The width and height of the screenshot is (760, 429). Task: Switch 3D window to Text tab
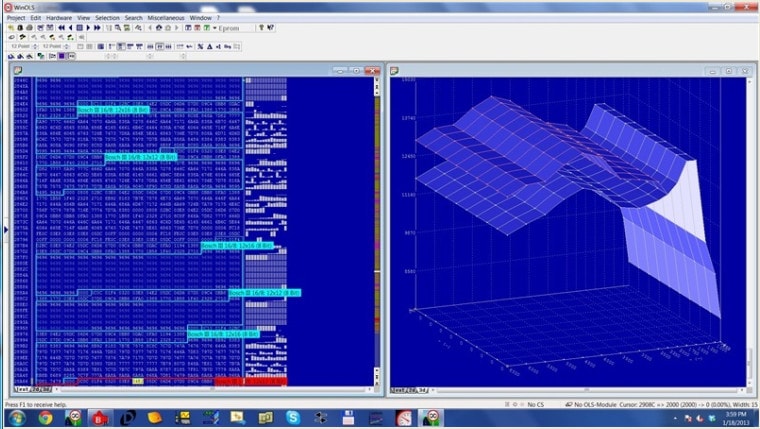[397, 390]
